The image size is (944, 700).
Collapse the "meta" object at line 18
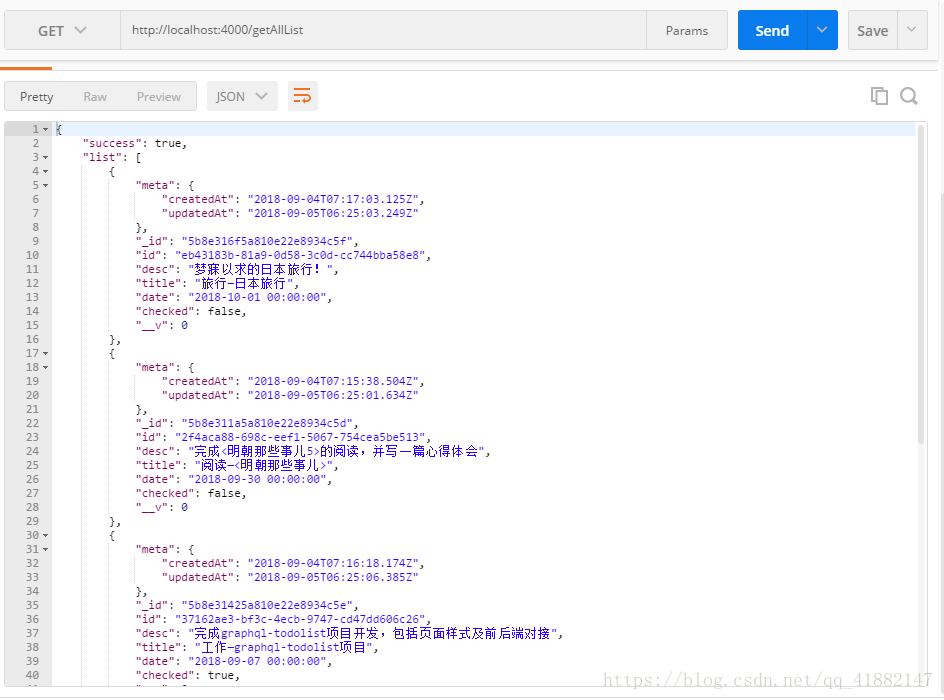point(46,367)
